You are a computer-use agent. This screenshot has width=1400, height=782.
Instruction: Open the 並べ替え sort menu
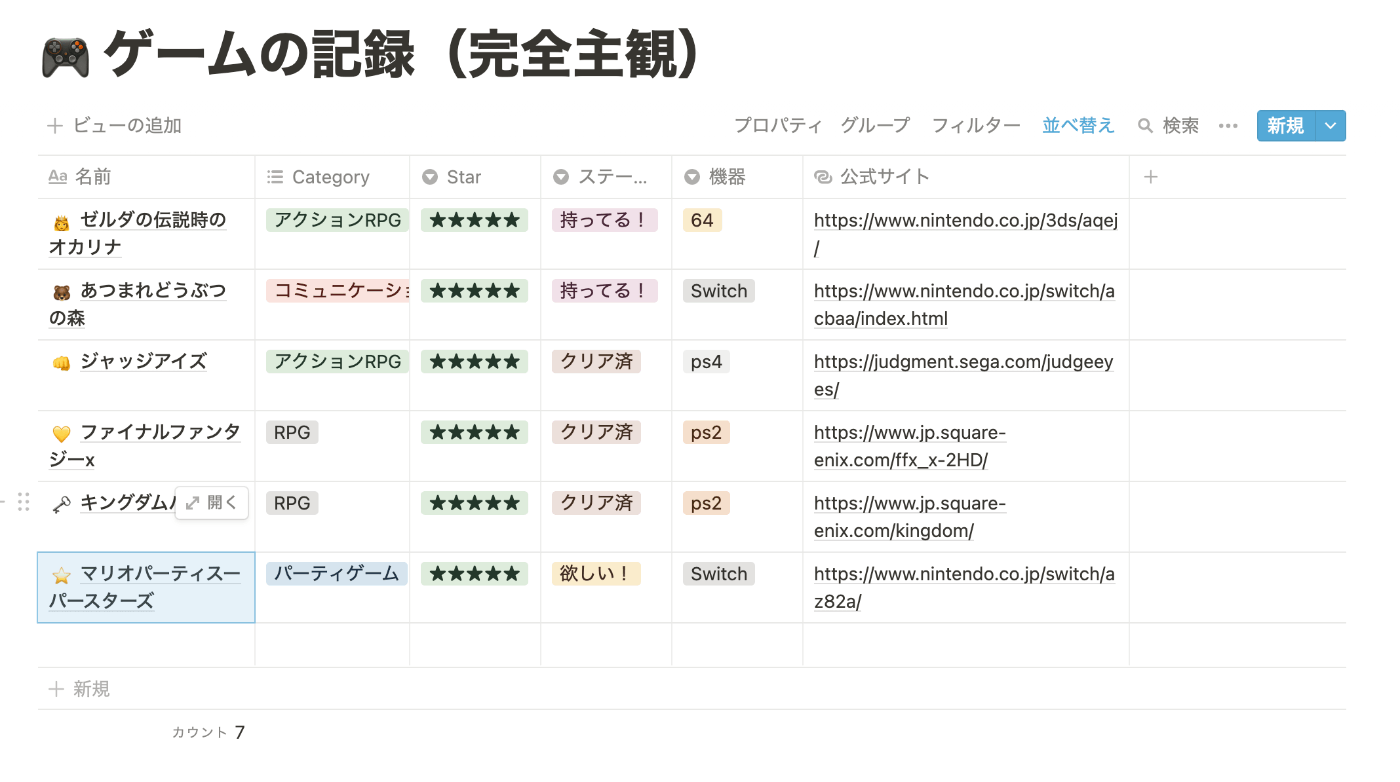click(1078, 126)
